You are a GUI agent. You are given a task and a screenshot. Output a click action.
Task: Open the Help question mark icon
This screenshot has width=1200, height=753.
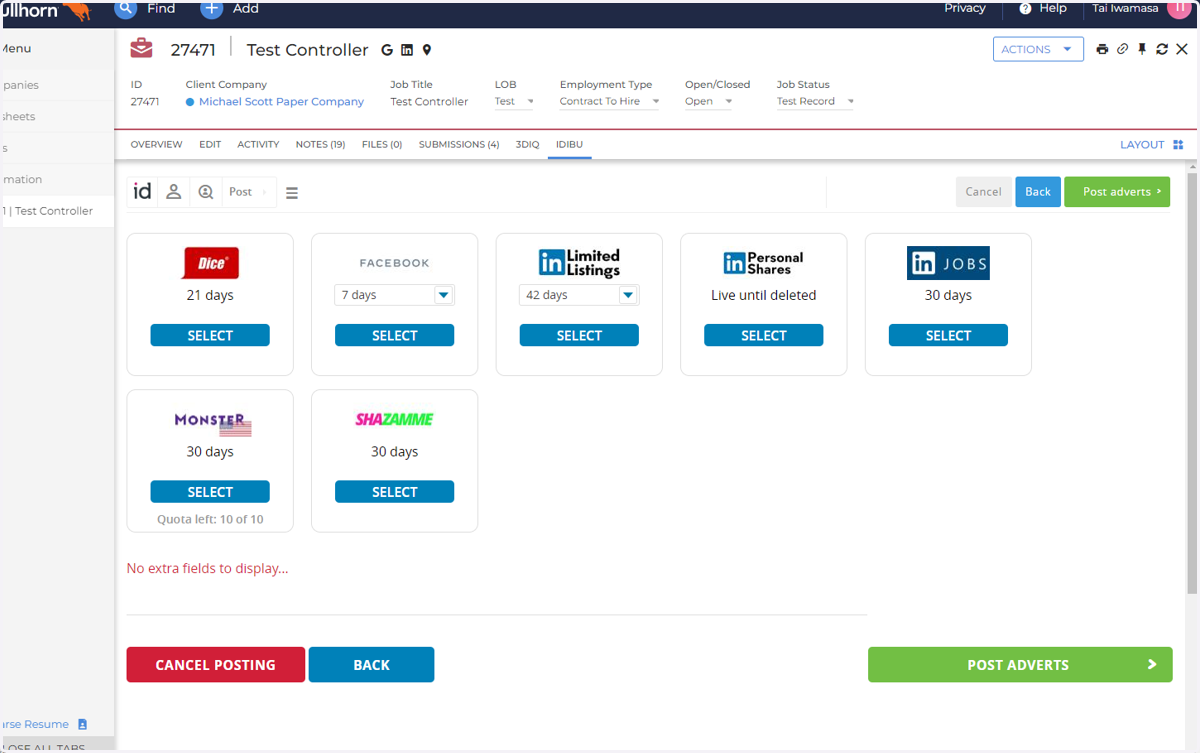click(x=1025, y=8)
